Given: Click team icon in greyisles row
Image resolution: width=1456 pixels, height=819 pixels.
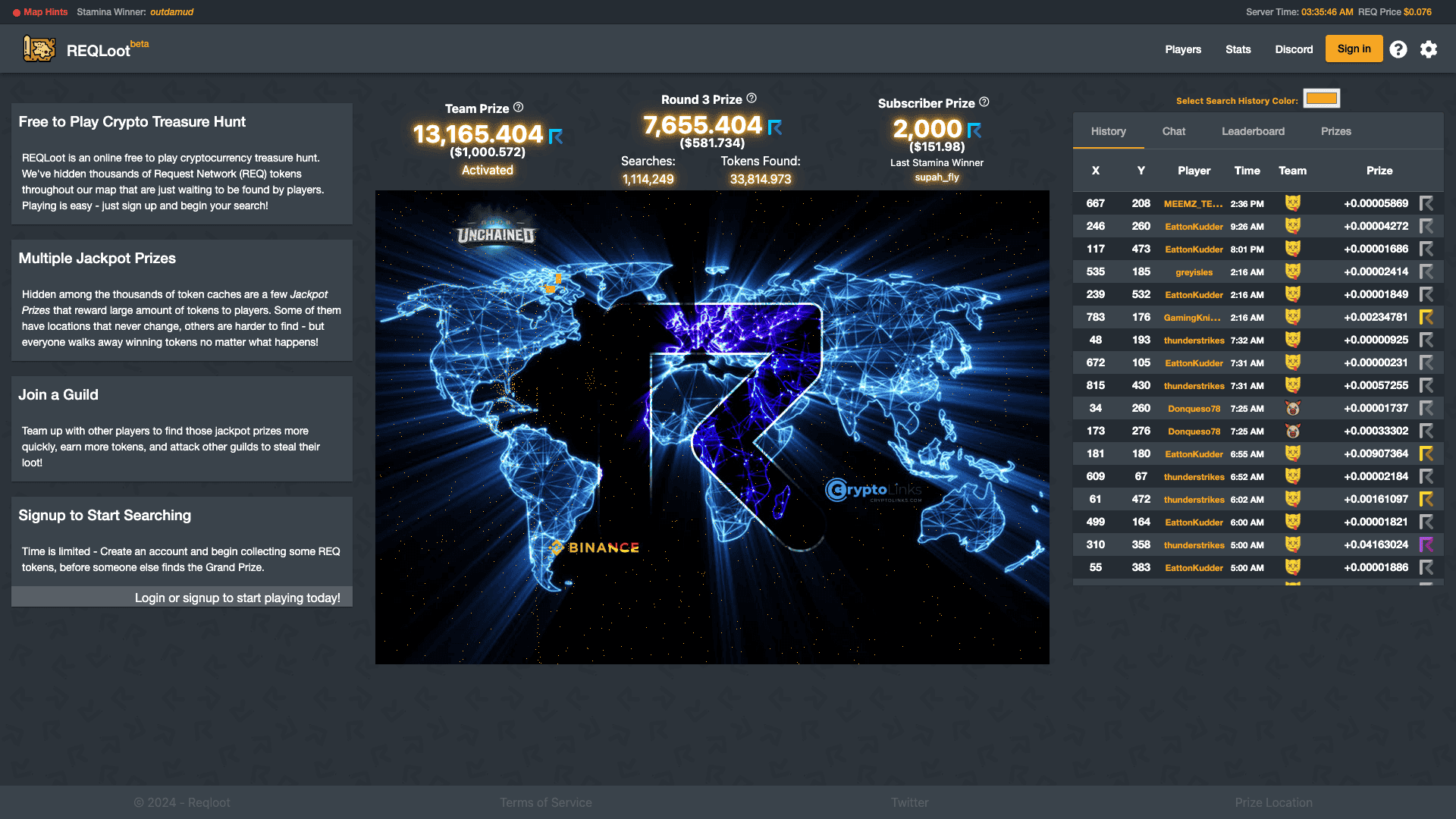Looking at the screenshot, I should pos(1293,271).
